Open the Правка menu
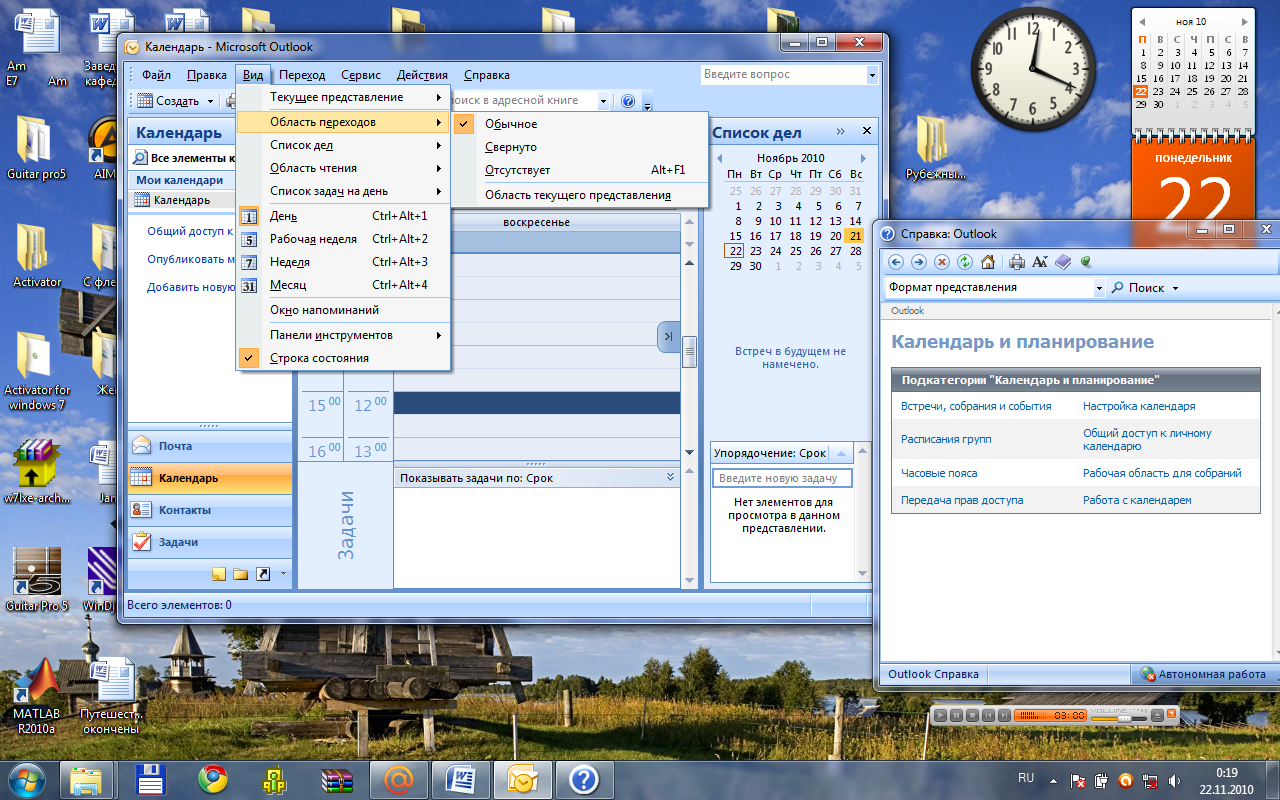The image size is (1280, 800). pyautogui.click(x=207, y=75)
